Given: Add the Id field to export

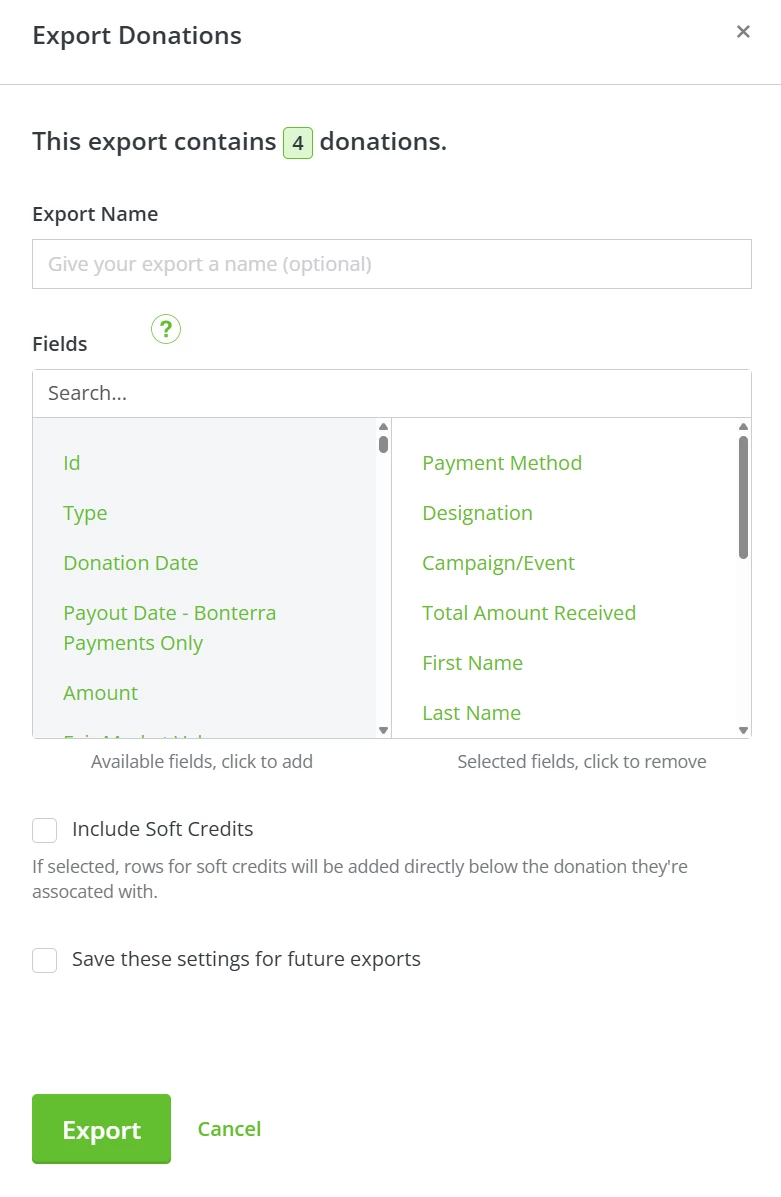Looking at the screenshot, I should 72,463.
